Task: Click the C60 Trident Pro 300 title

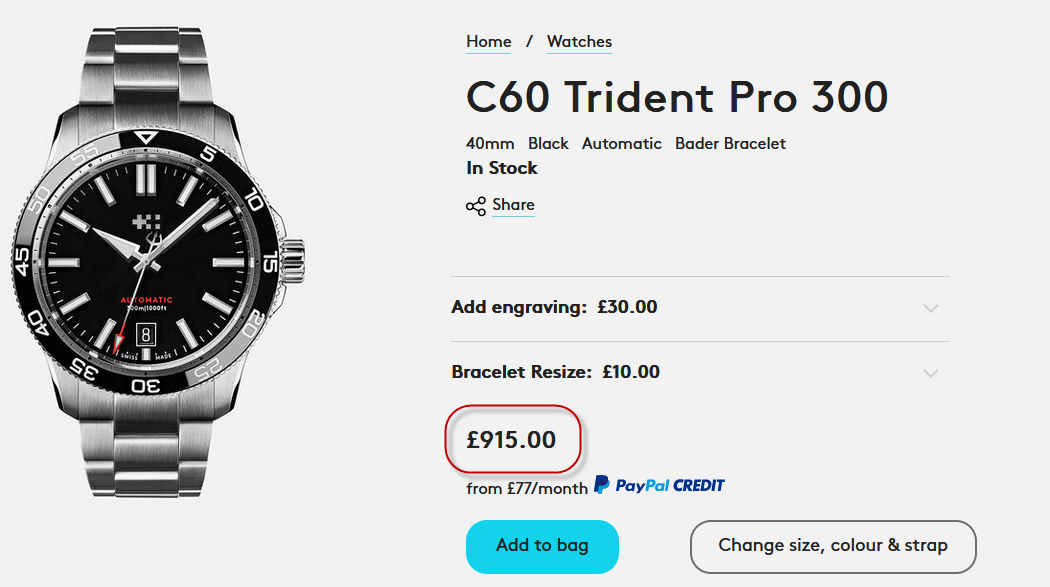Action: 677,97
